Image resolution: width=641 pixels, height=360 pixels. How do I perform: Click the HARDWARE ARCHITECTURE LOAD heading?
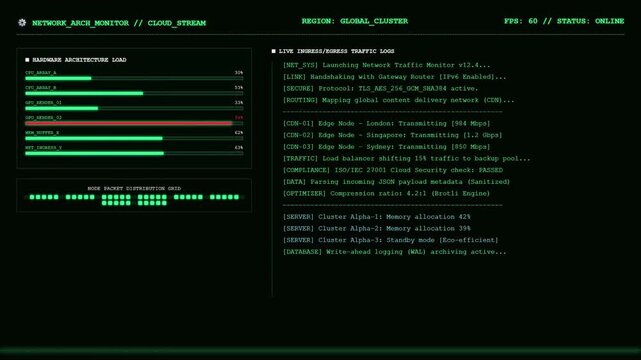point(79,60)
